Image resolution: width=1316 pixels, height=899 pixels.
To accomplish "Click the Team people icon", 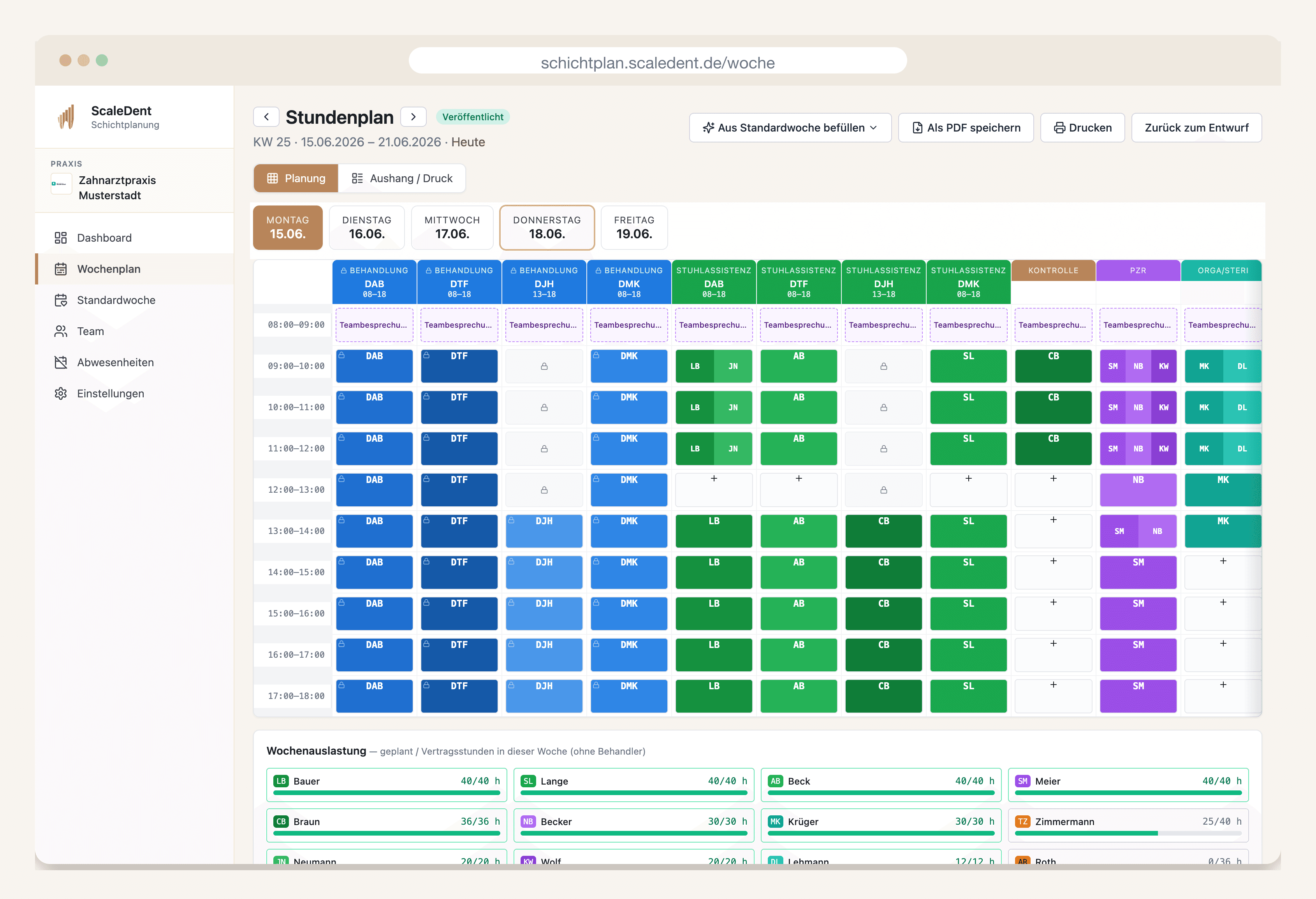I will tap(61, 331).
